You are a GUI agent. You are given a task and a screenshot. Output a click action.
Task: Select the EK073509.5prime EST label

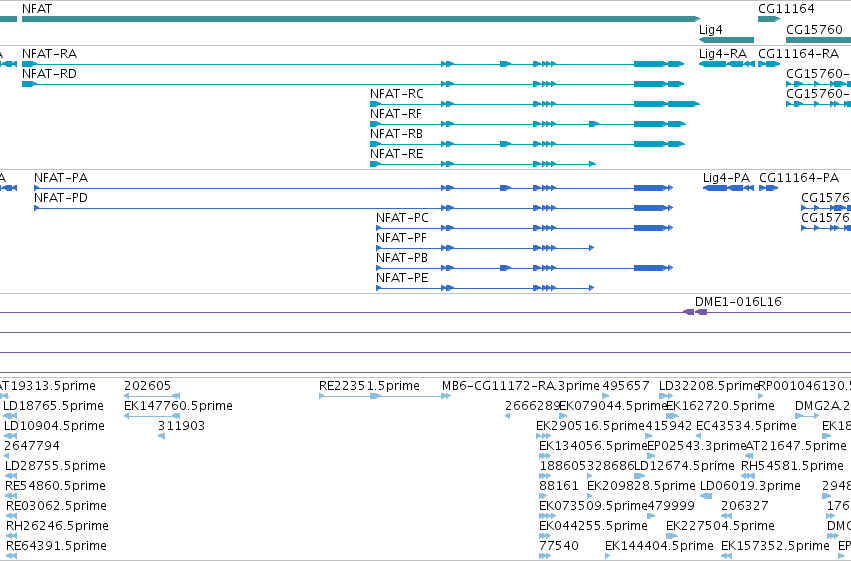593,507
